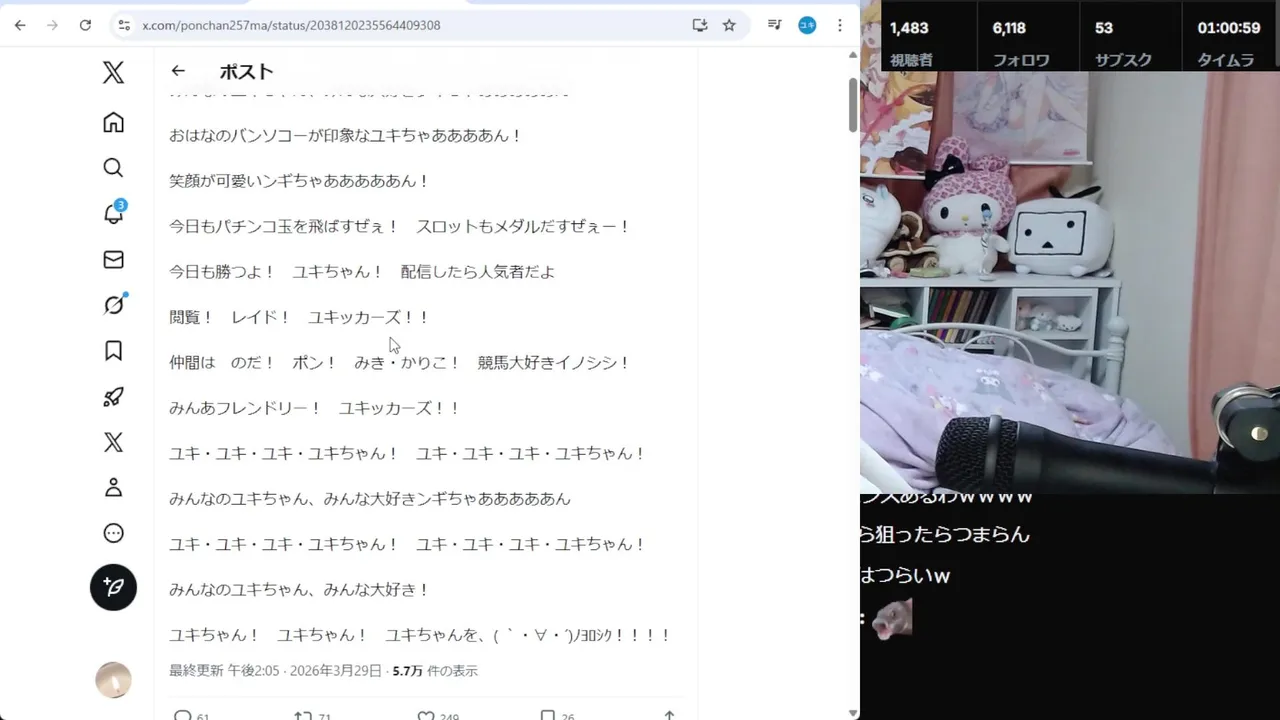Click chat message ら狙ったらつまらん
The width and height of the screenshot is (1280, 720).
945,534
